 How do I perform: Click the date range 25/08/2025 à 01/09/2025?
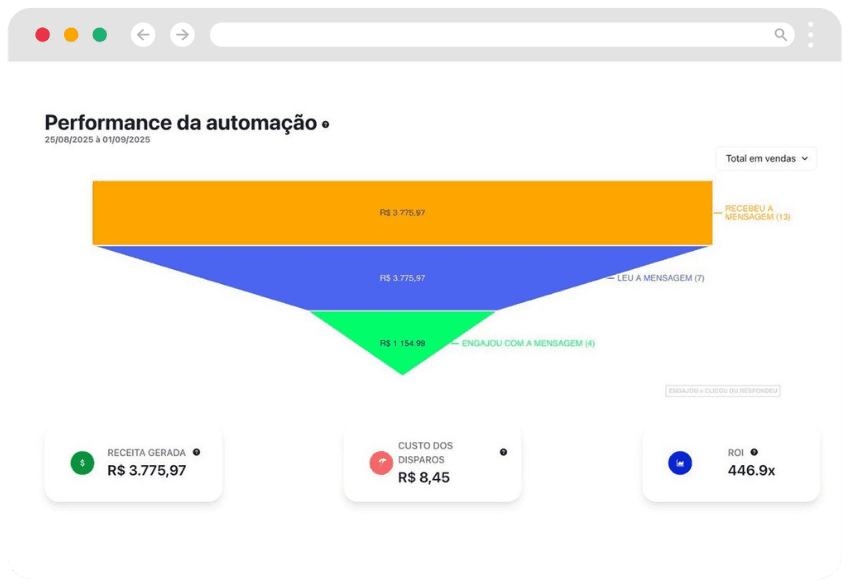click(x=98, y=140)
